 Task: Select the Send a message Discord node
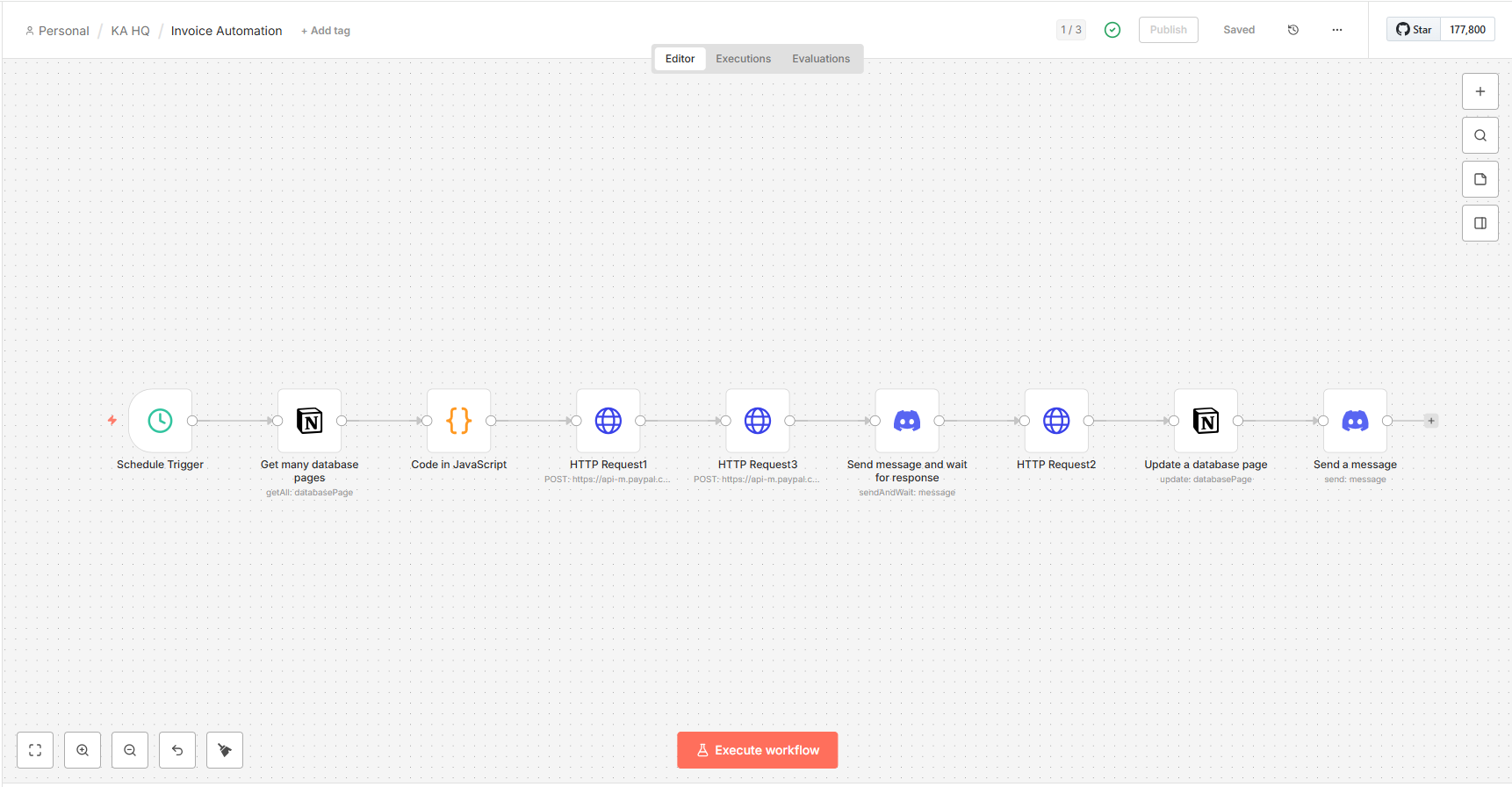(1355, 421)
